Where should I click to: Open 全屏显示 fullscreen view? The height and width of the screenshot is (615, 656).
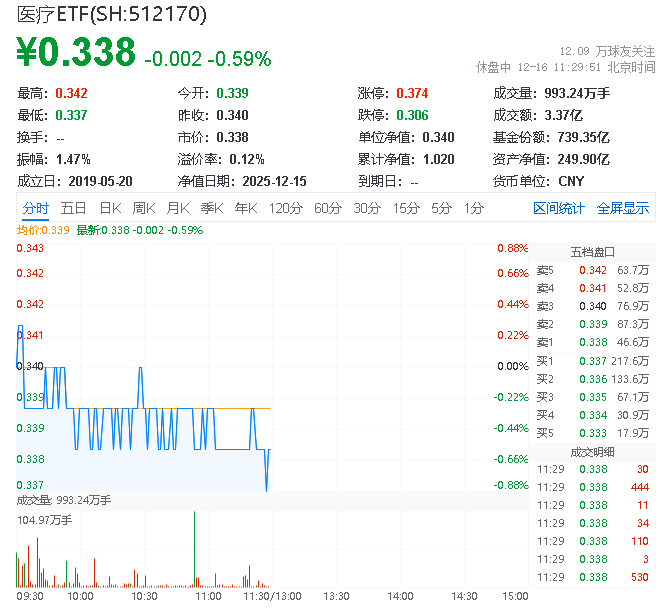click(622, 208)
